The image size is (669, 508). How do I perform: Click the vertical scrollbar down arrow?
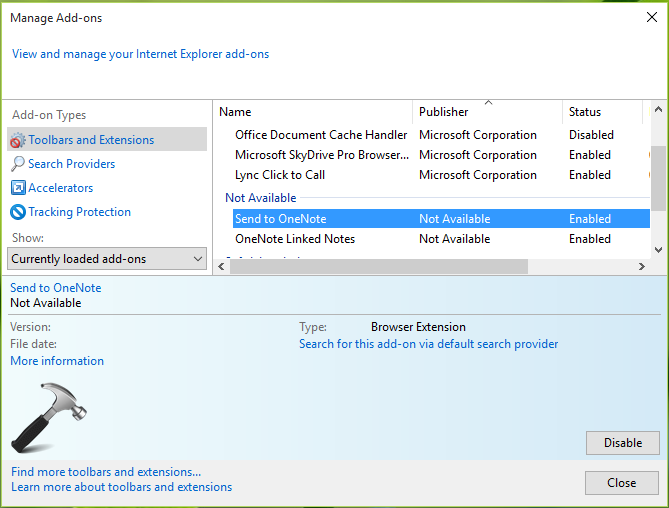pyautogui.click(x=658, y=250)
